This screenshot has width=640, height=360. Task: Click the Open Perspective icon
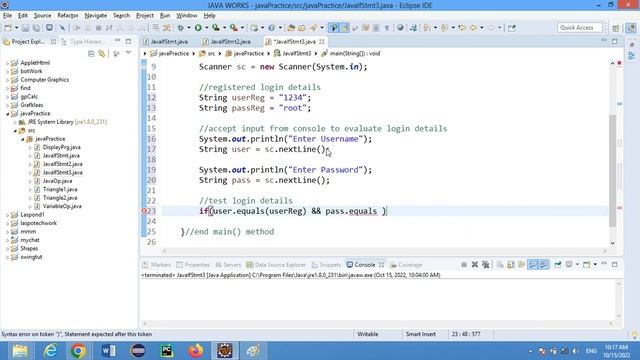616,28
